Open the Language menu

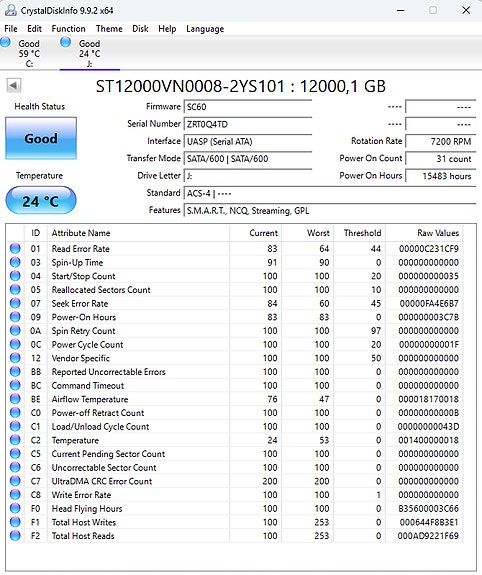[205, 29]
